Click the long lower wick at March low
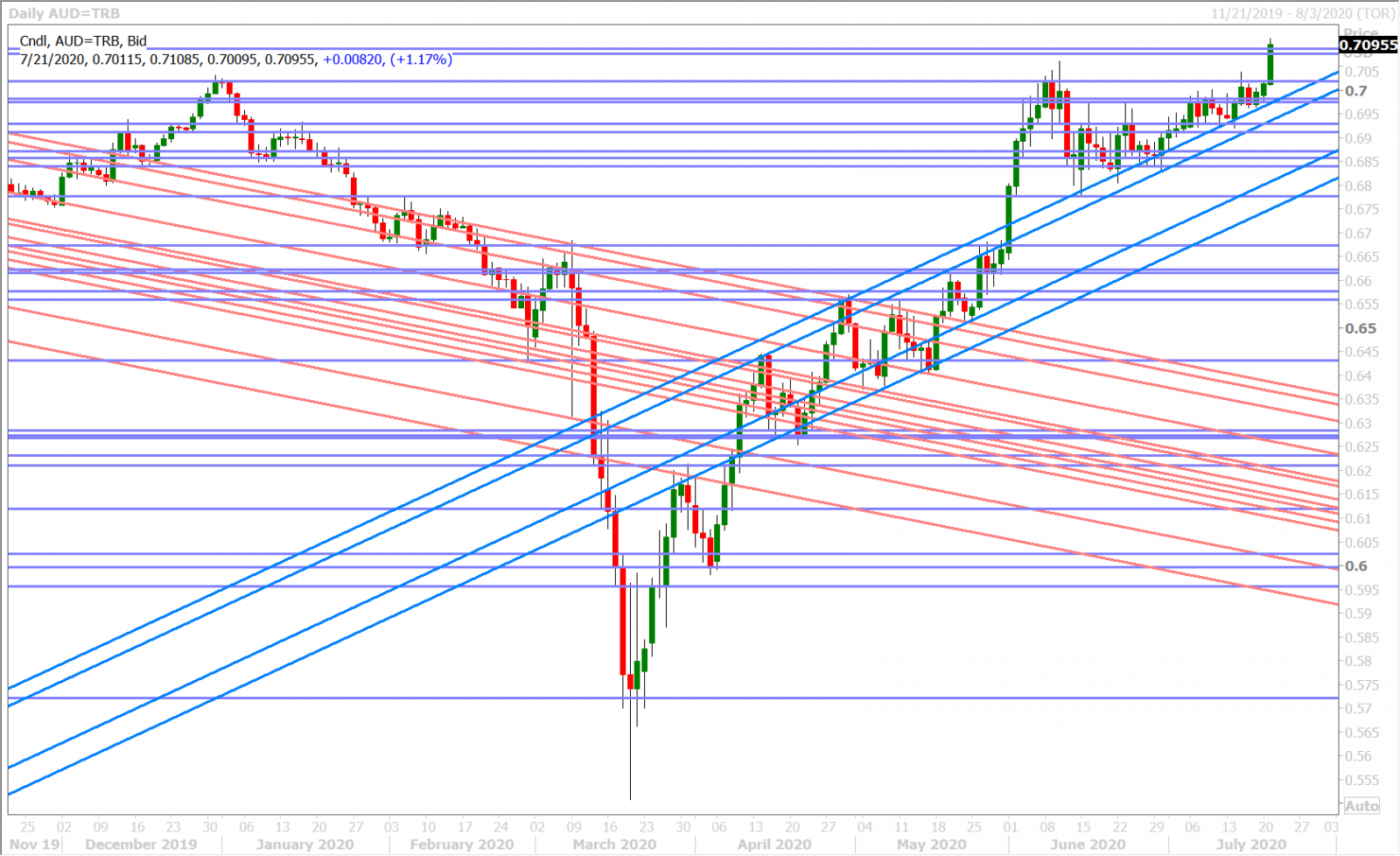This screenshot has width=1400, height=856. [x=630, y=761]
